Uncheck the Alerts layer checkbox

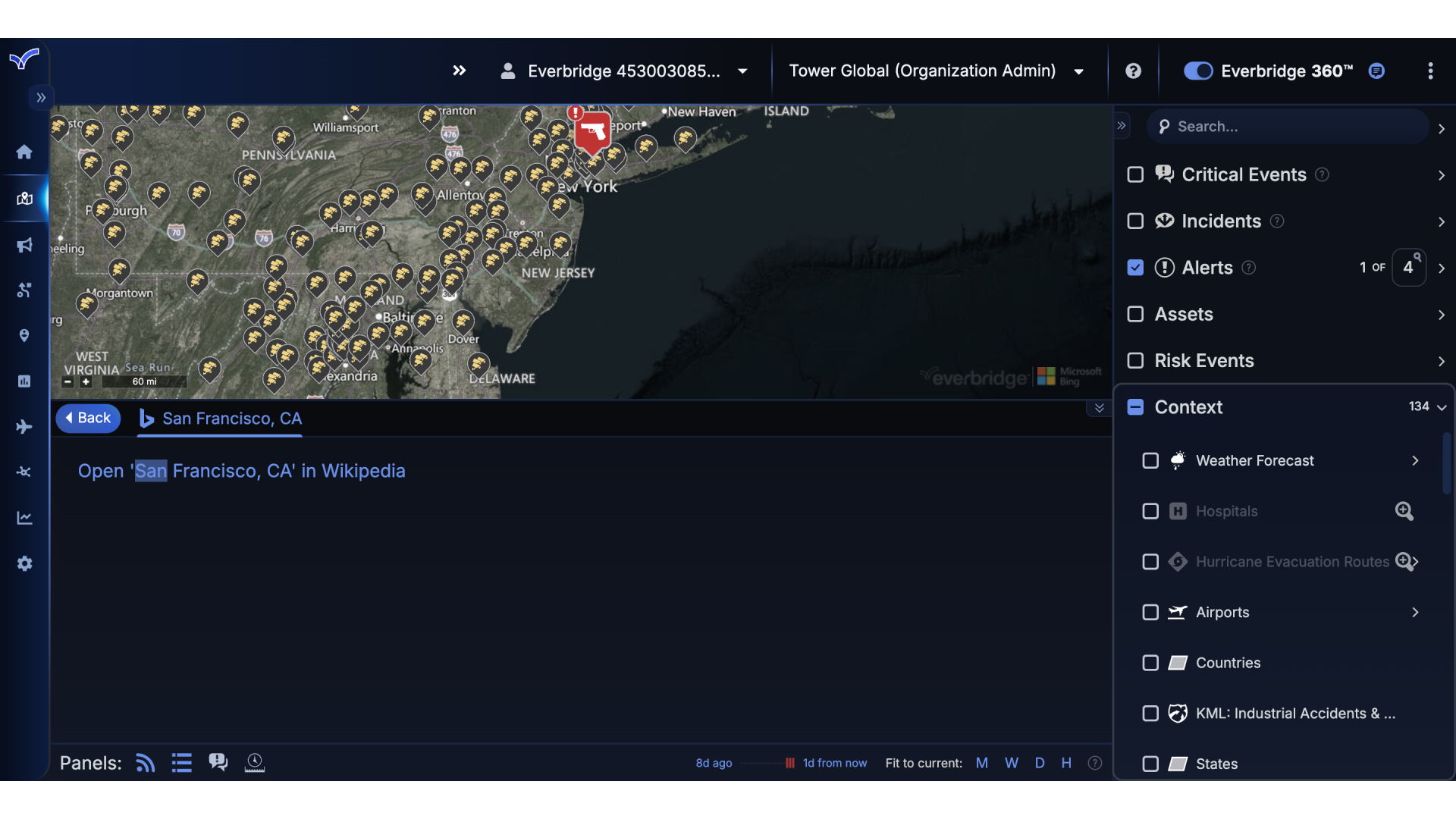click(1135, 267)
